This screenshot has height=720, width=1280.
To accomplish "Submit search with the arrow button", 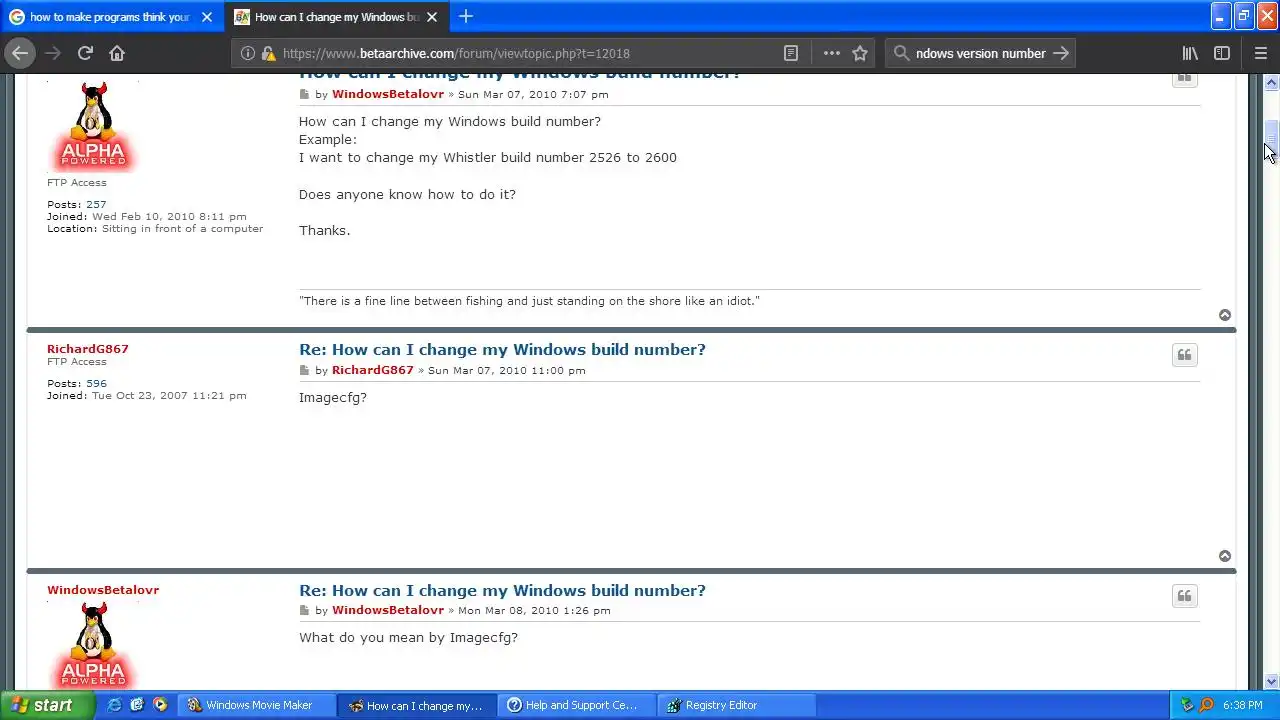I will tap(1061, 53).
